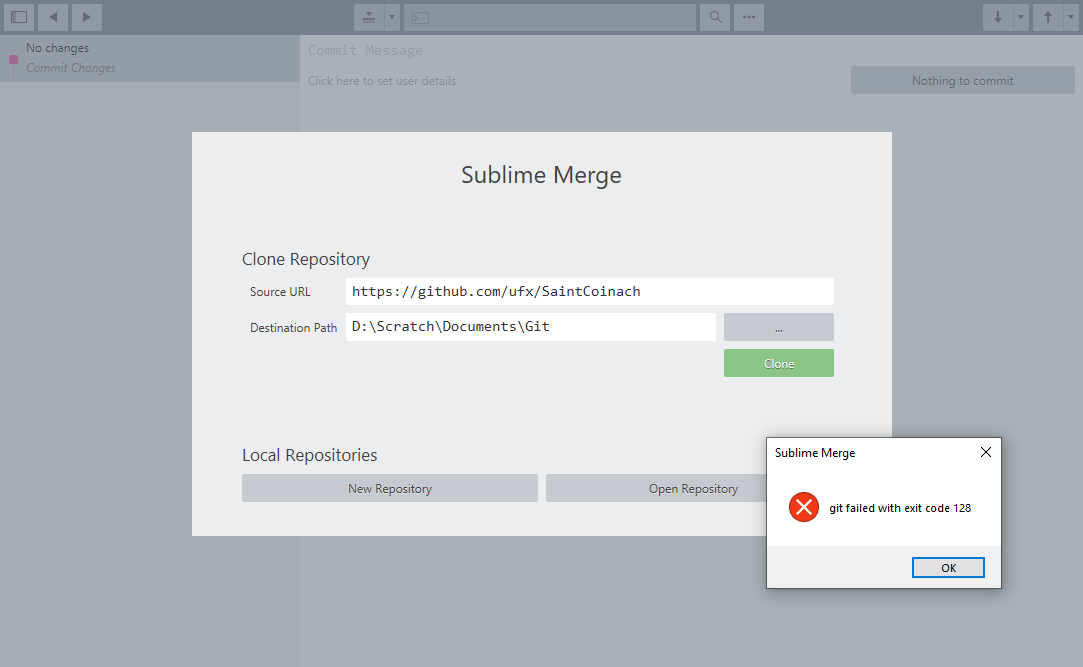The width and height of the screenshot is (1083, 667).
Task: Click the Commit Message field
Action: point(365,50)
